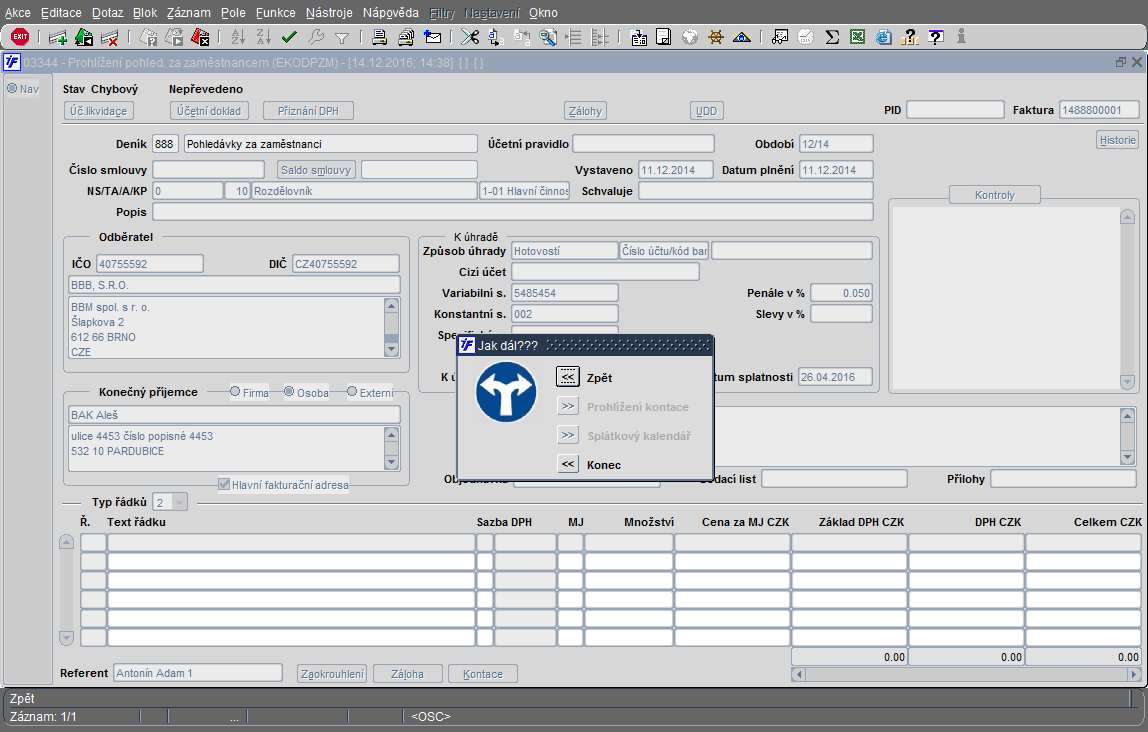
Task: Click the red EXIT icon in toolbar
Action: [19, 37]
